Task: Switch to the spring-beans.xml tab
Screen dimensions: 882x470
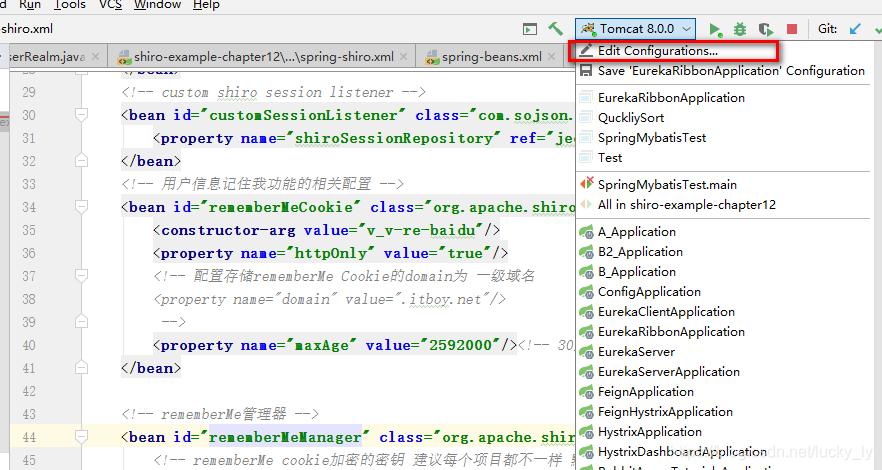Action: pyautogui.click(x=491, y=57)
